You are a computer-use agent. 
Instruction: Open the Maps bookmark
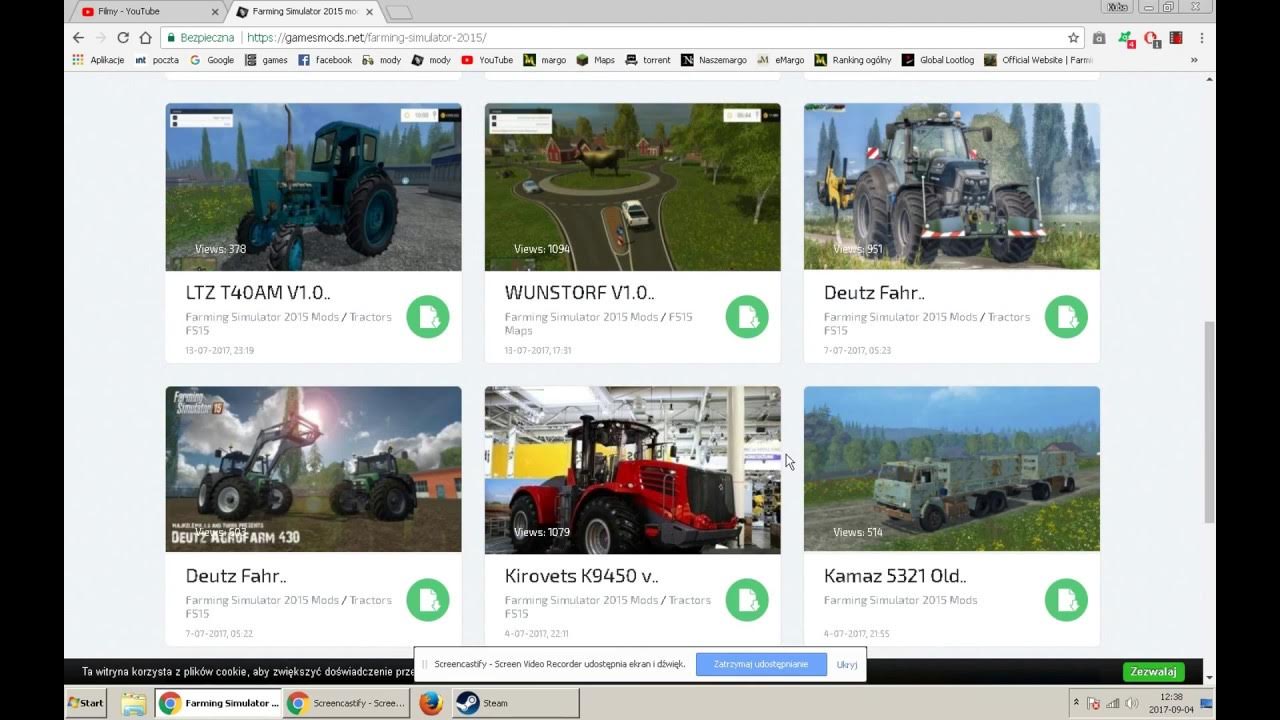pyautogui.click(x=596, y=60)
